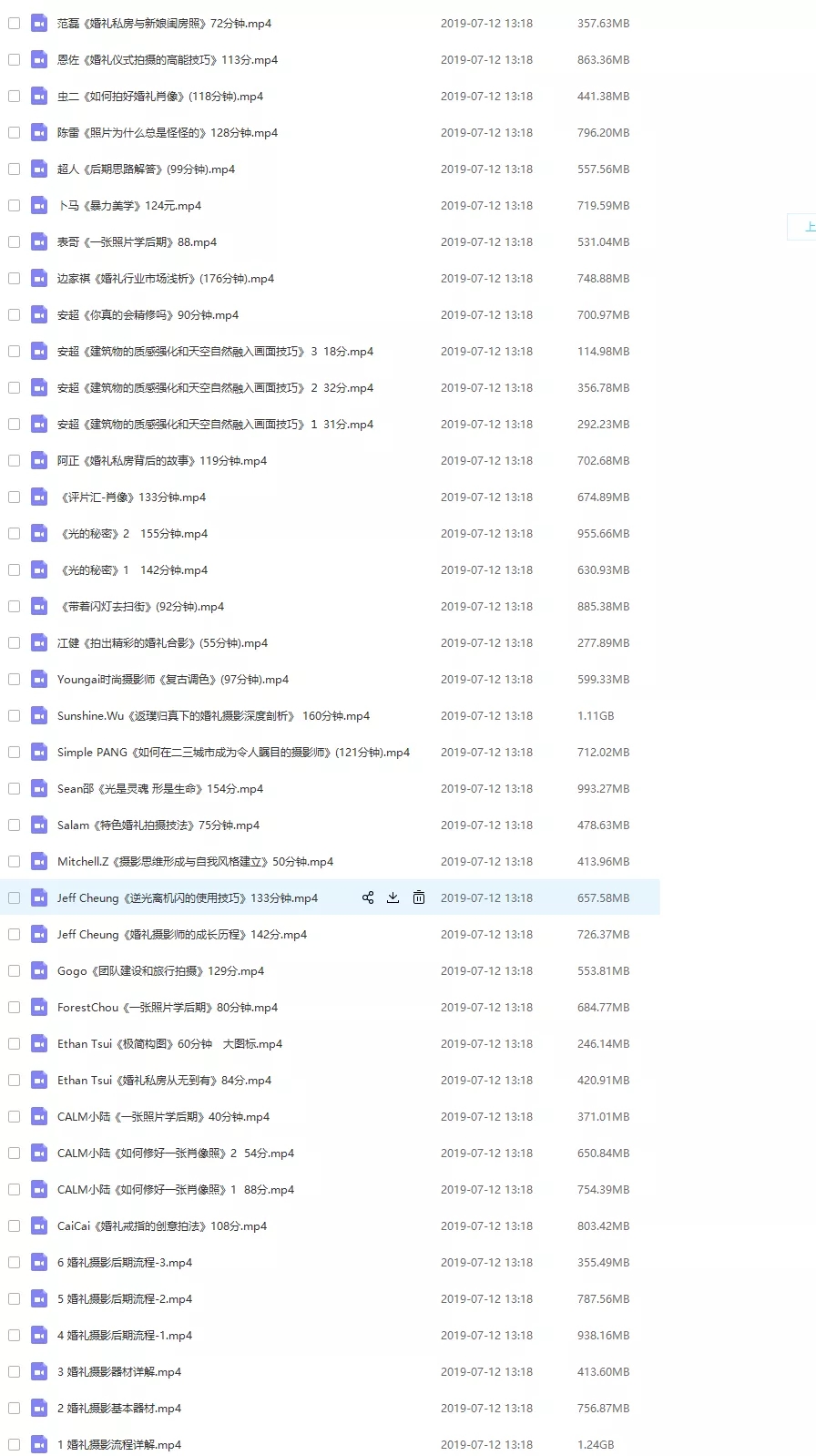Click the share icon on the highlighted Jeff Cheung row
Screen dimensions: 816x1456
[x=368, y=897]
